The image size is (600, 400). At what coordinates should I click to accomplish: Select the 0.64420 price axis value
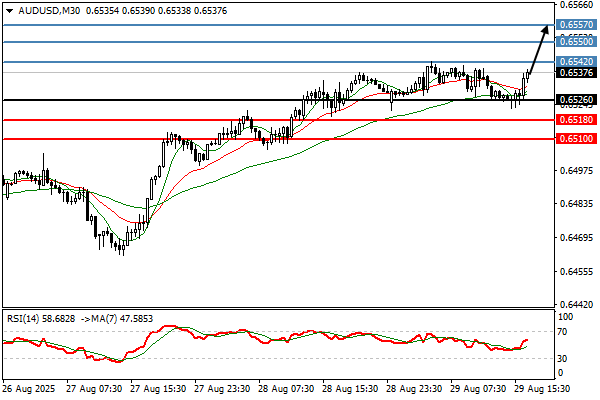tap(576, 305)
